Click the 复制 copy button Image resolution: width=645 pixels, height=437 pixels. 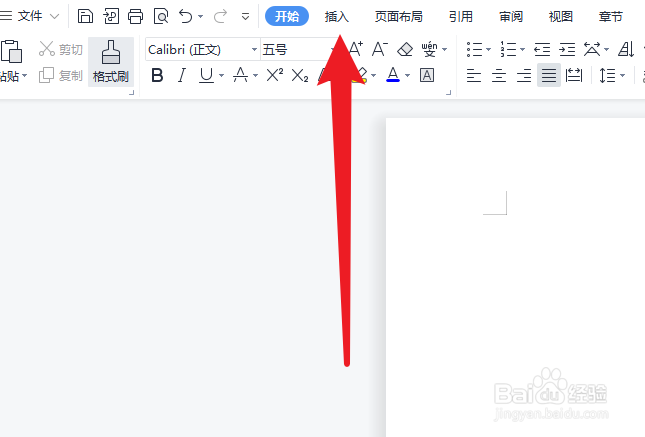61,76
